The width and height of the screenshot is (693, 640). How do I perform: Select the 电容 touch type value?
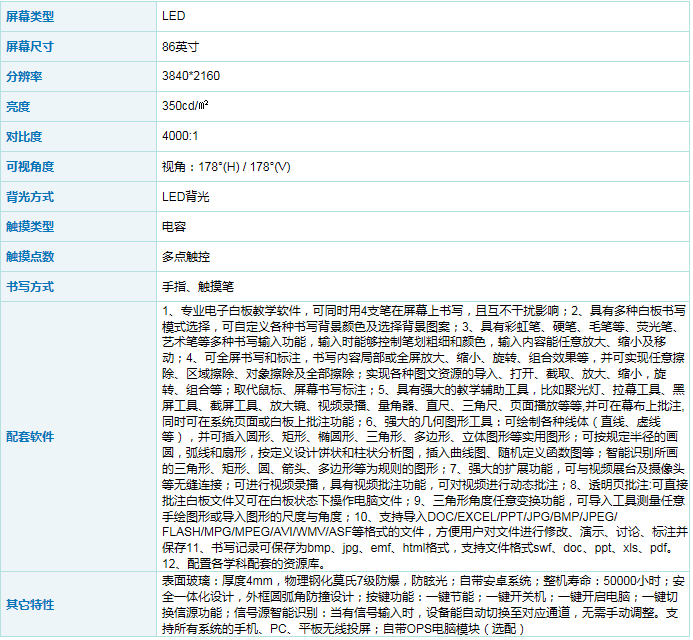(x=174, y=227)
